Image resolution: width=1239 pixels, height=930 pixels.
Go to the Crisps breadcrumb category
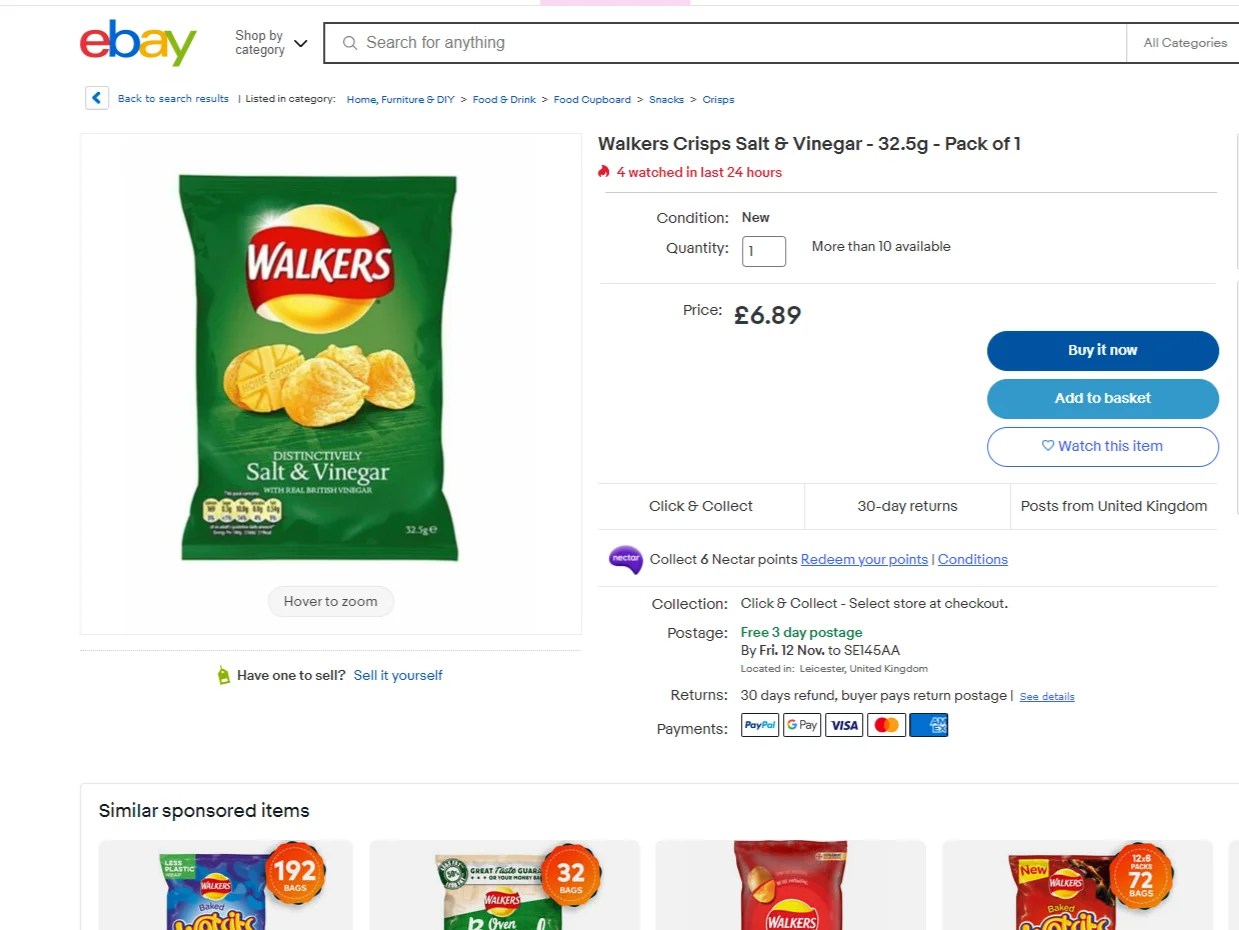click(x=718, y=100)
